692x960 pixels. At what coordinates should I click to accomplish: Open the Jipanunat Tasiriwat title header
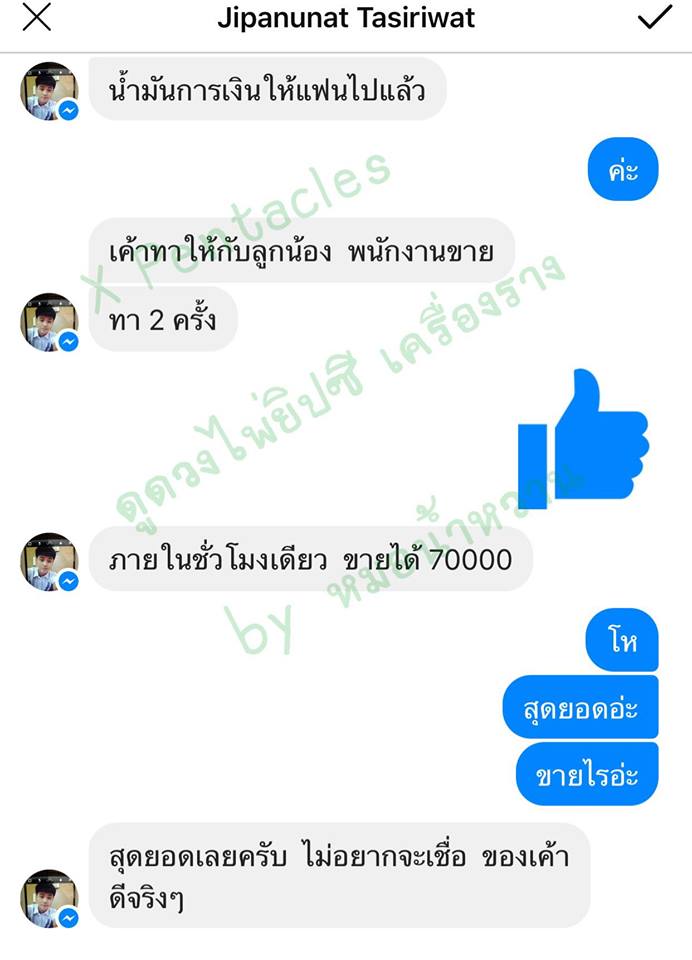pyautogui.click(x=346, y=18)
